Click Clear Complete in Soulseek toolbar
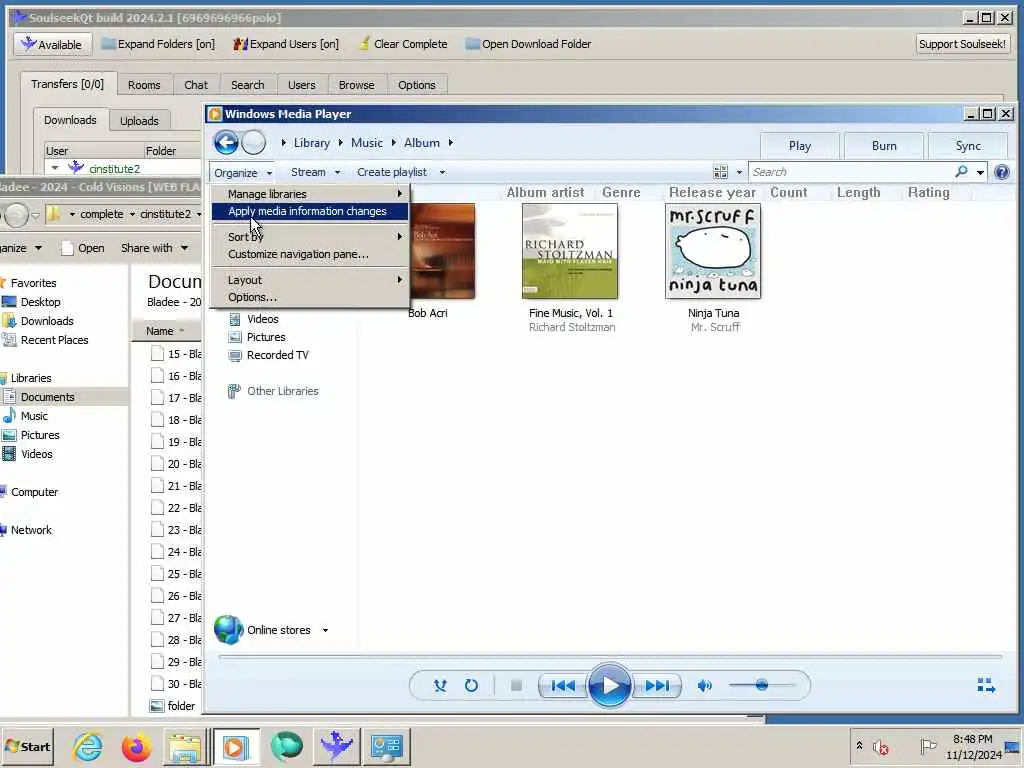This screenshot has width=1024, height=768. (x=404, y=44)
